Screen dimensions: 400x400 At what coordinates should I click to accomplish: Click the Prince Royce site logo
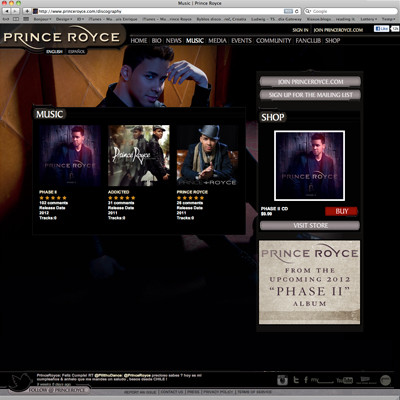click(61, 37)
